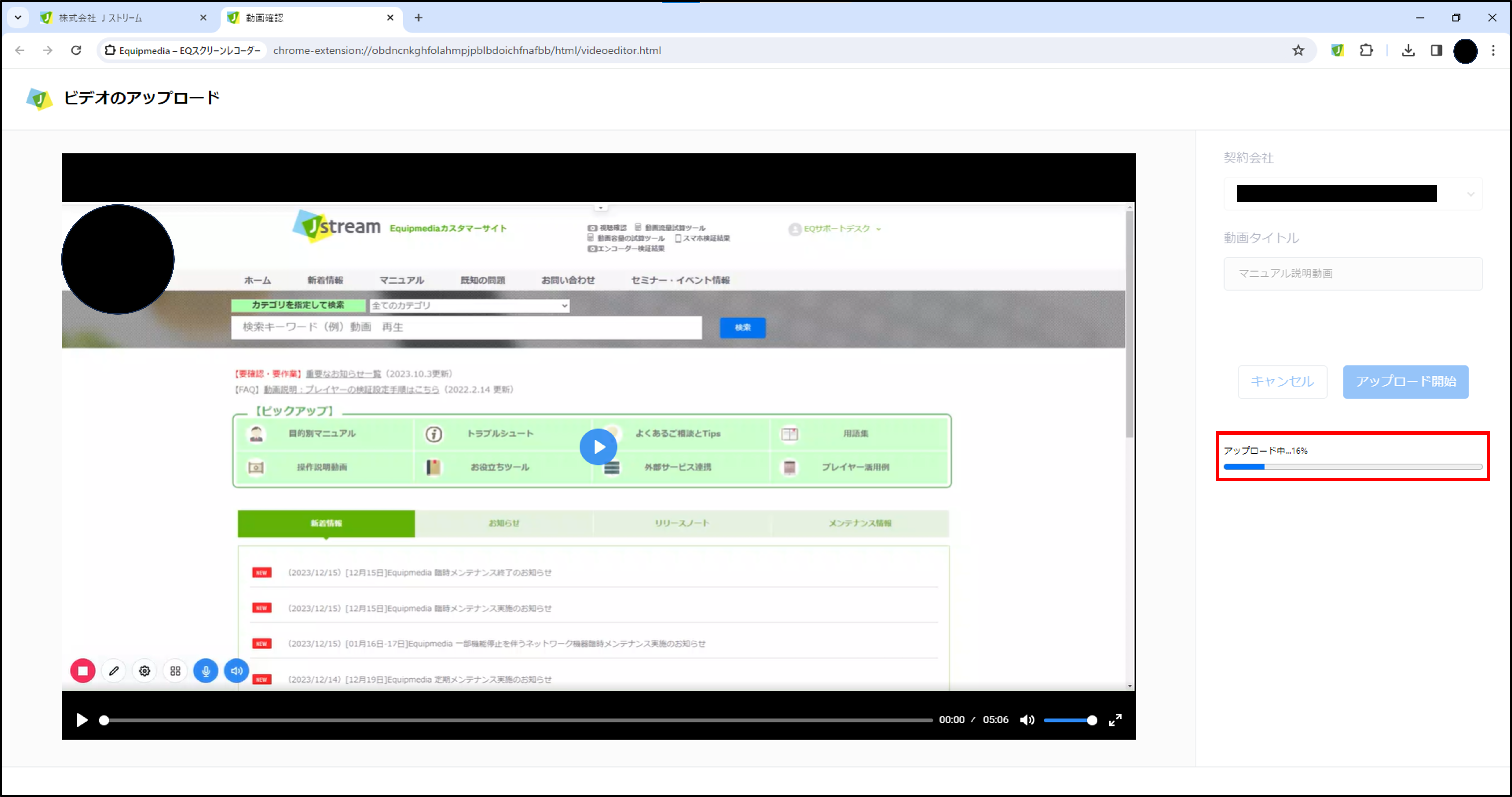Image resolution: width=1512 pixels, height=797 pixels.
Task: Mute the video volume icon
Action: click(x=1027, y=720)
